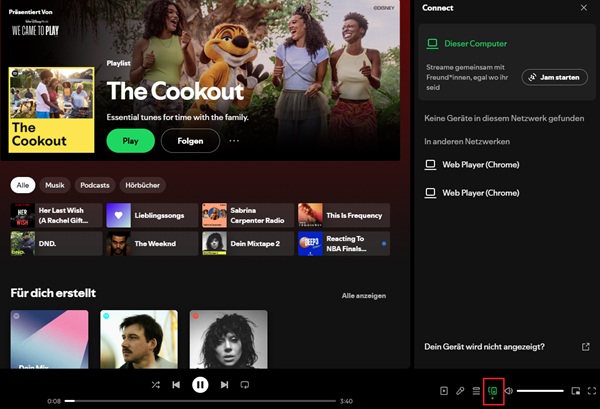This screenshot has height=409, width=600.
Task: Click the Folgen button
Action: (x=190, y=141)
